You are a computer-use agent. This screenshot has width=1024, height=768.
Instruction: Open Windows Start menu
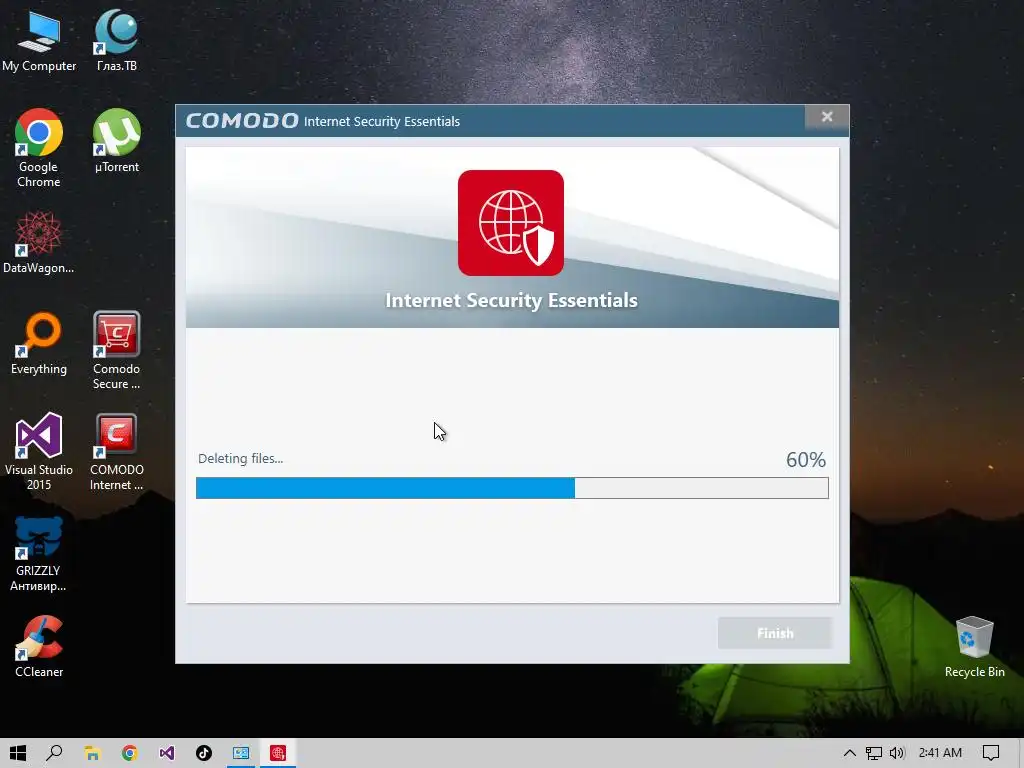pyautogui.click(x=18, y=753)
